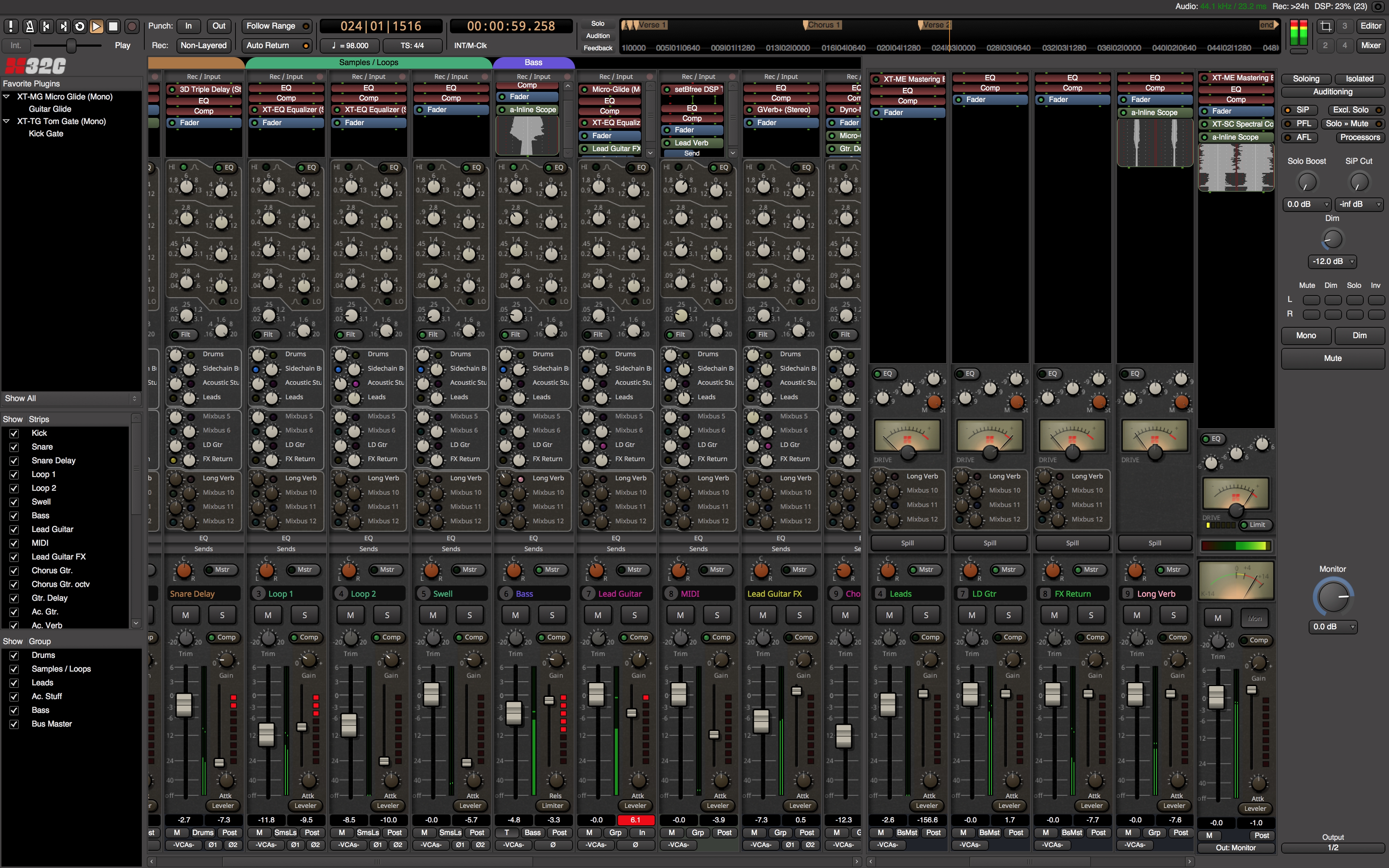
Task: Click the Stop transport icon
Action: pyautogui.click(x=112, y=26)
